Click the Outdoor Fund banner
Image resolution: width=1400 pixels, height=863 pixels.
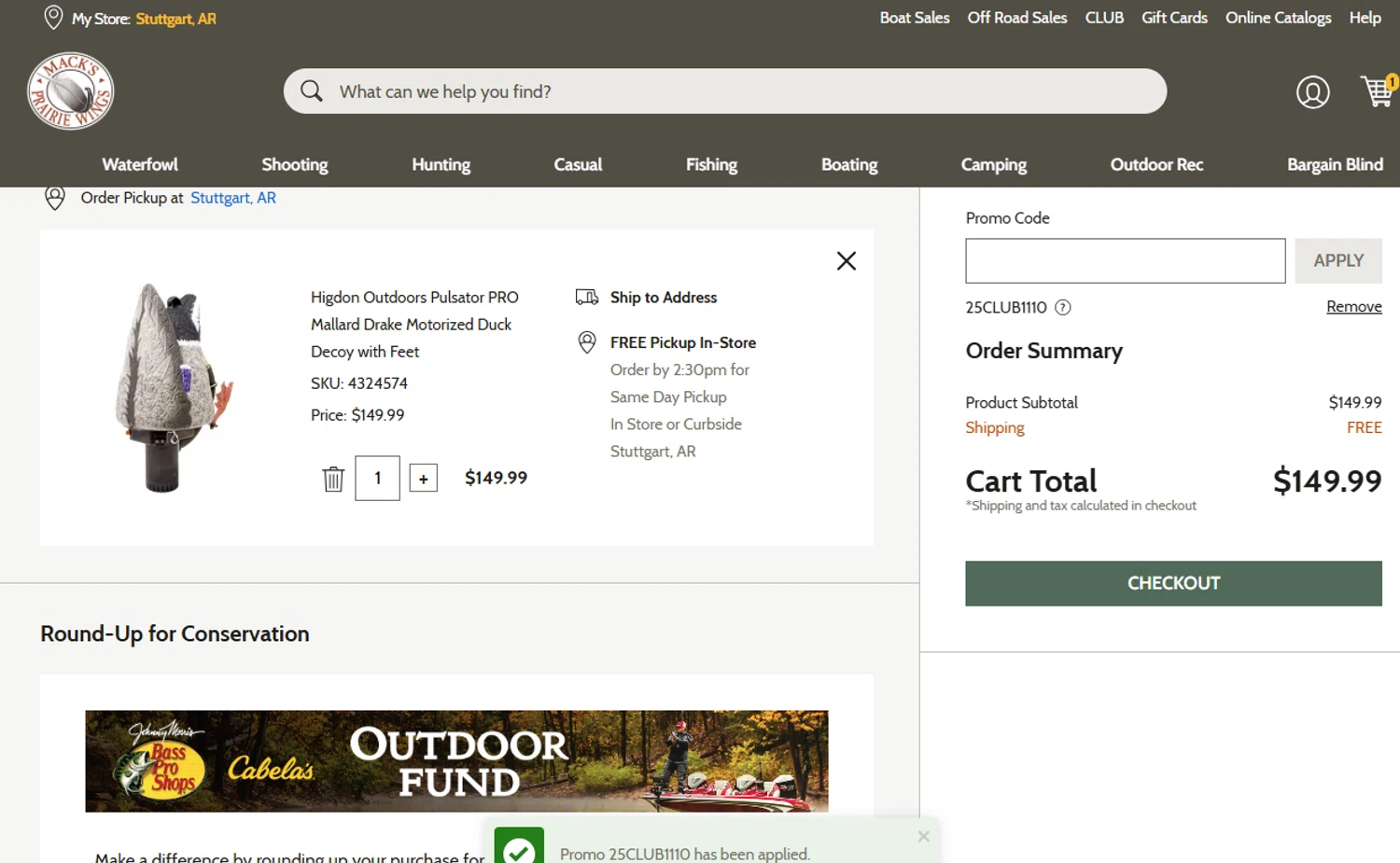pyautogui.click(x=456, y=761)
